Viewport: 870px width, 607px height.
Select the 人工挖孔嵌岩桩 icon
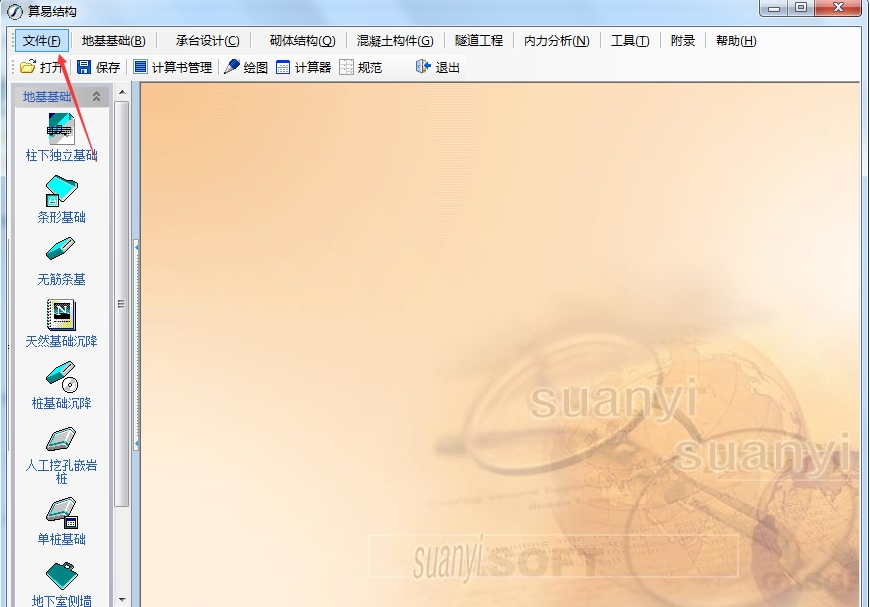pyautogui.click(x=61, y=439)
